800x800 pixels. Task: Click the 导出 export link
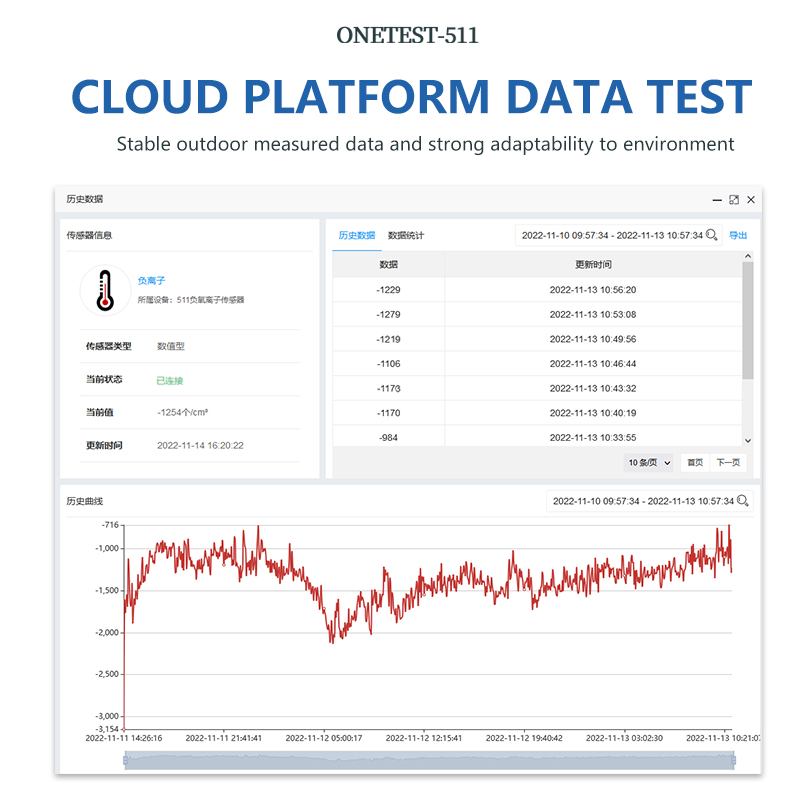pyautogui.click(x=737, y=236)
